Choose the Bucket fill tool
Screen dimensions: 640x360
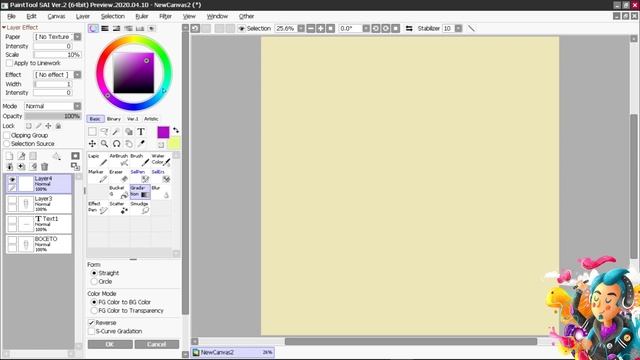point(119,192)
